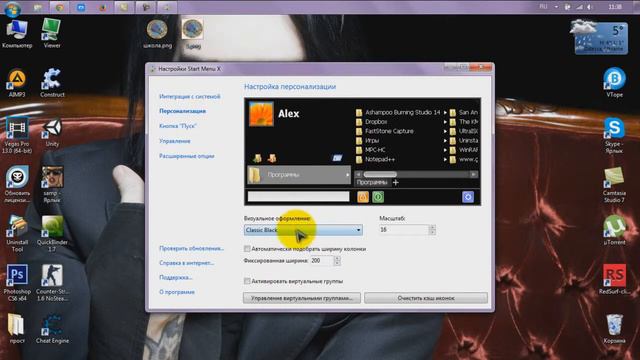Click the left scroll arrow in preview

(358, 174)
